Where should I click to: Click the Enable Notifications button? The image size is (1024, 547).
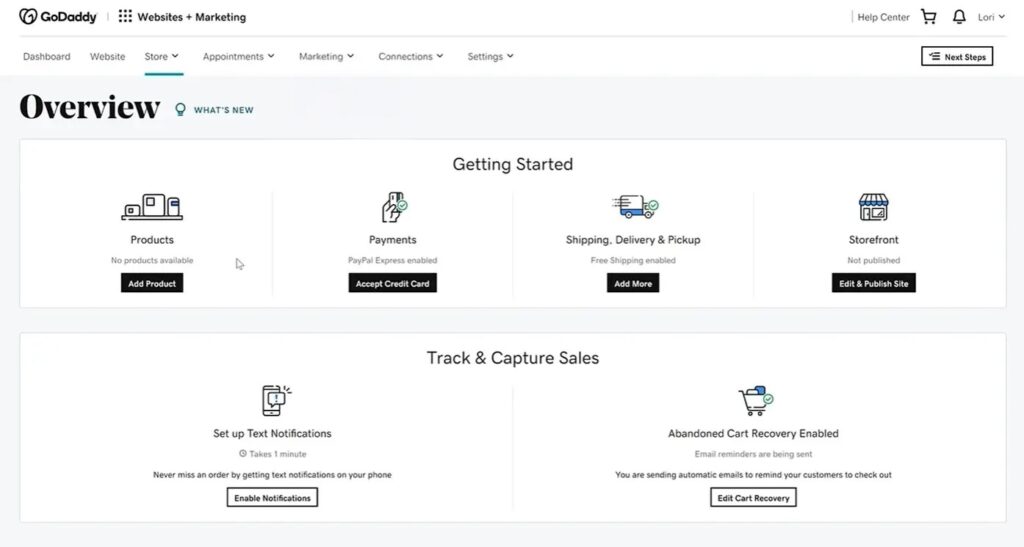pyautogui.click(x=272, y=497)
